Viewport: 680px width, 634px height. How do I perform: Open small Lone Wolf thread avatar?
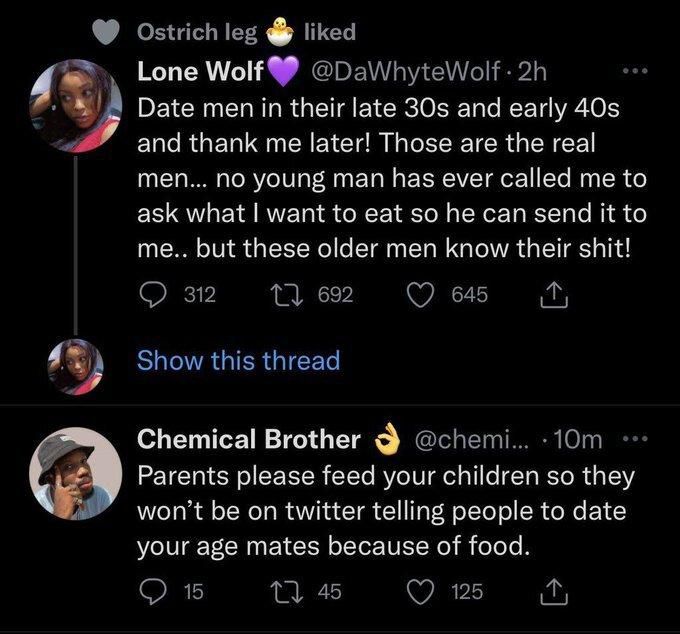pyautogui.click(x=76, y=365)
